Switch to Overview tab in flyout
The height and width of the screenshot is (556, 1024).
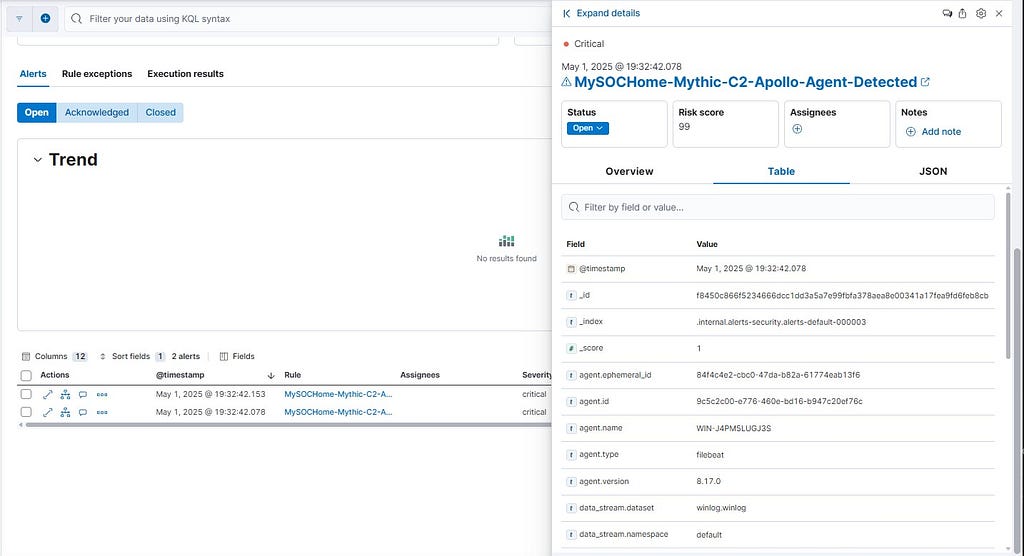click(629, 171)
